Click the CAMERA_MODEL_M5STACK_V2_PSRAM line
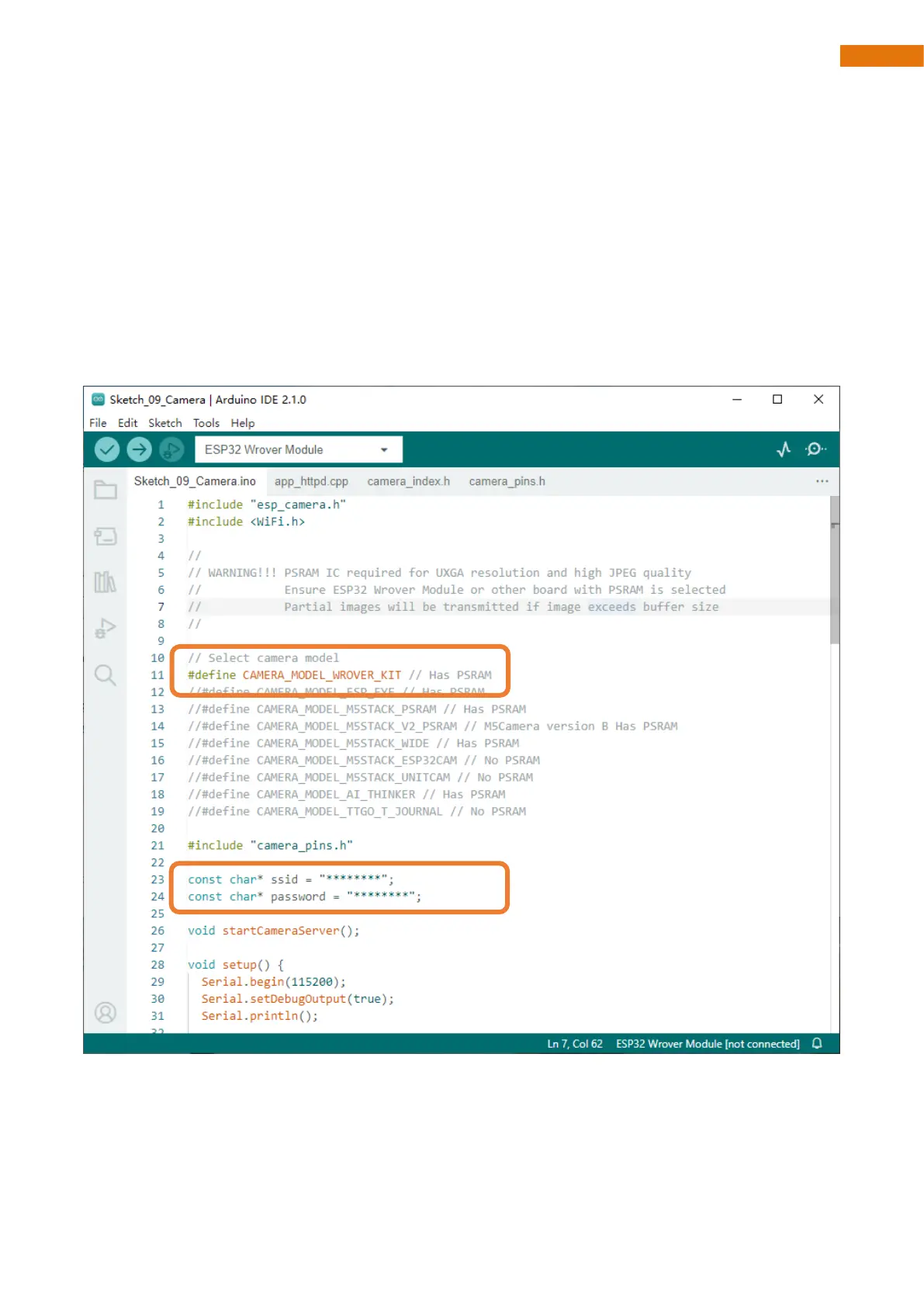The image size is (924, 1307). (x=433, y=726)
